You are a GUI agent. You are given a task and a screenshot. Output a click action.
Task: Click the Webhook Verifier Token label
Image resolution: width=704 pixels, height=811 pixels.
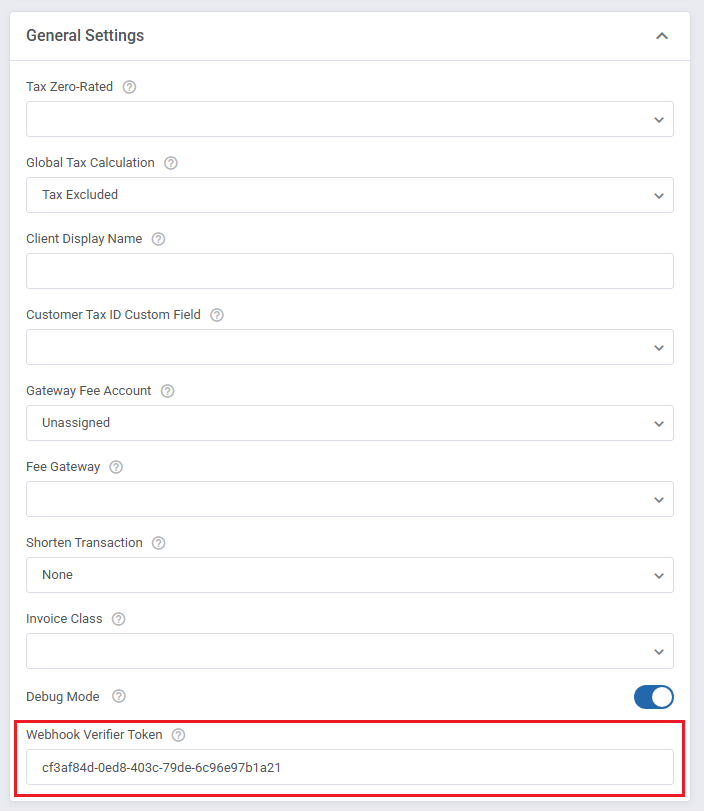94,734
